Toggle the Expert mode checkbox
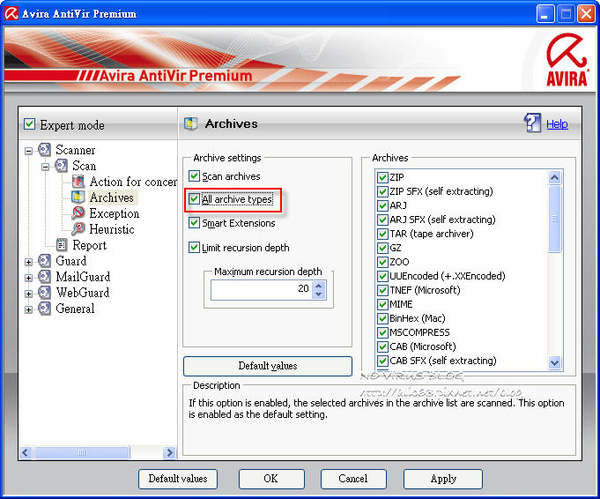The image size is (600, 499). click(x=29, y=124)
